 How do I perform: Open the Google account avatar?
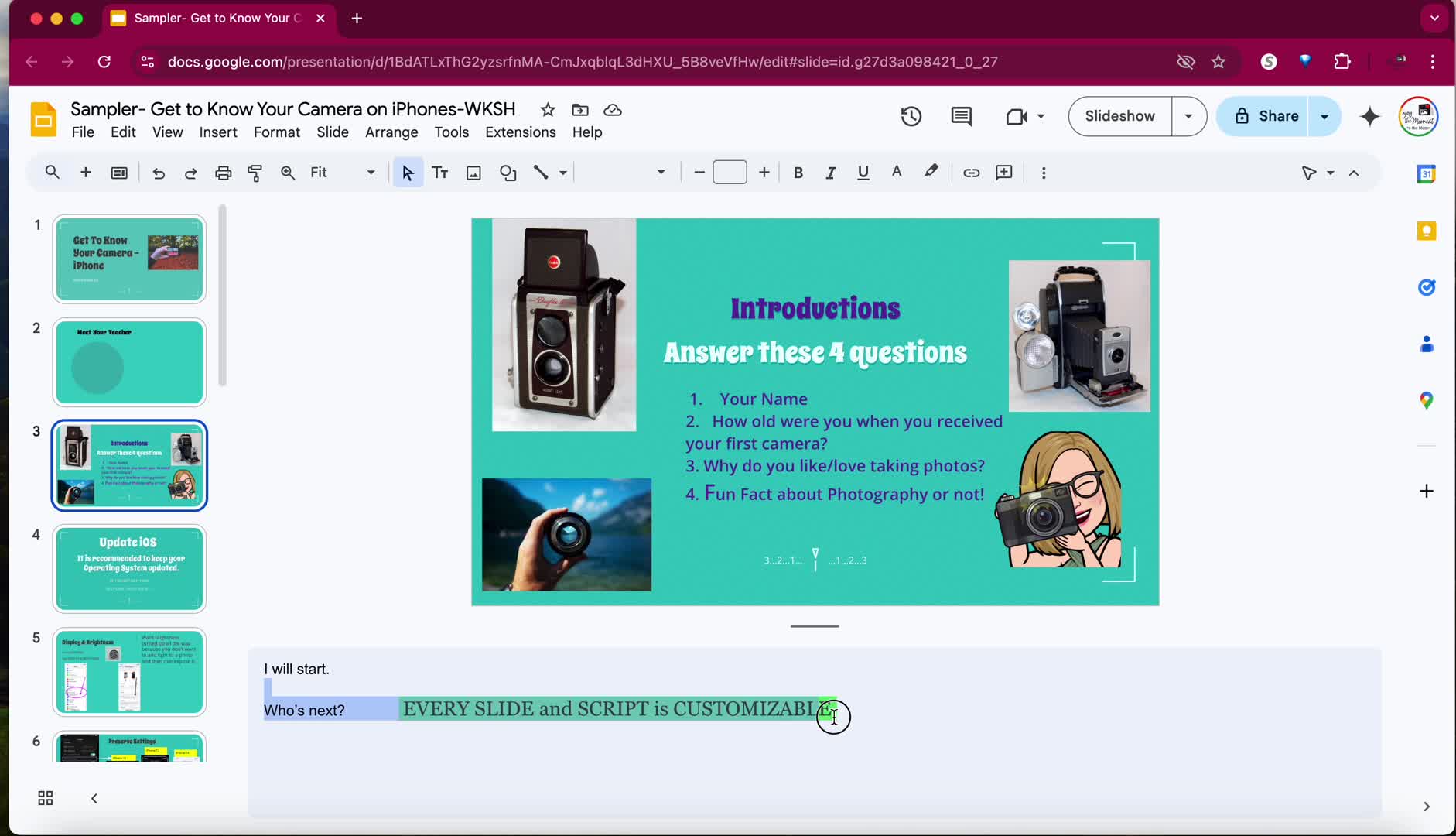click(1418, 116)
